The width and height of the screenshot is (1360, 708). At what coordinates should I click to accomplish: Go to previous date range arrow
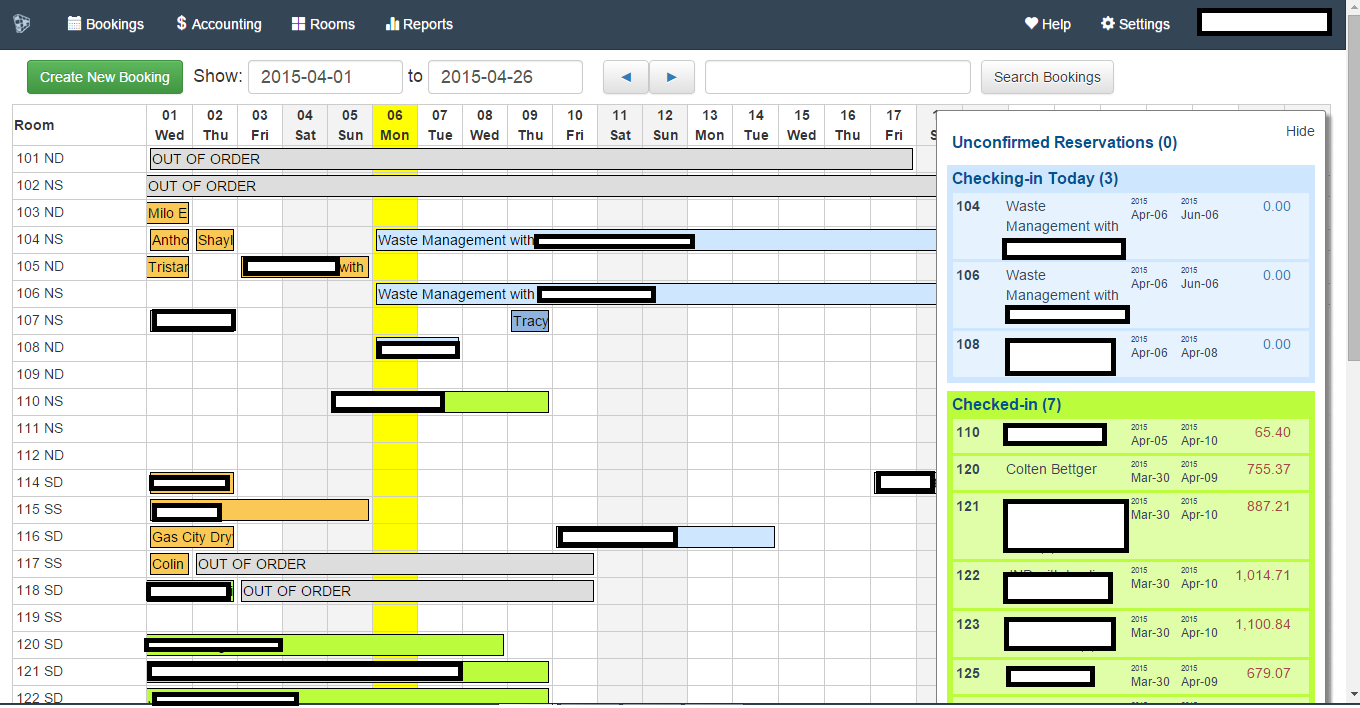626,77
